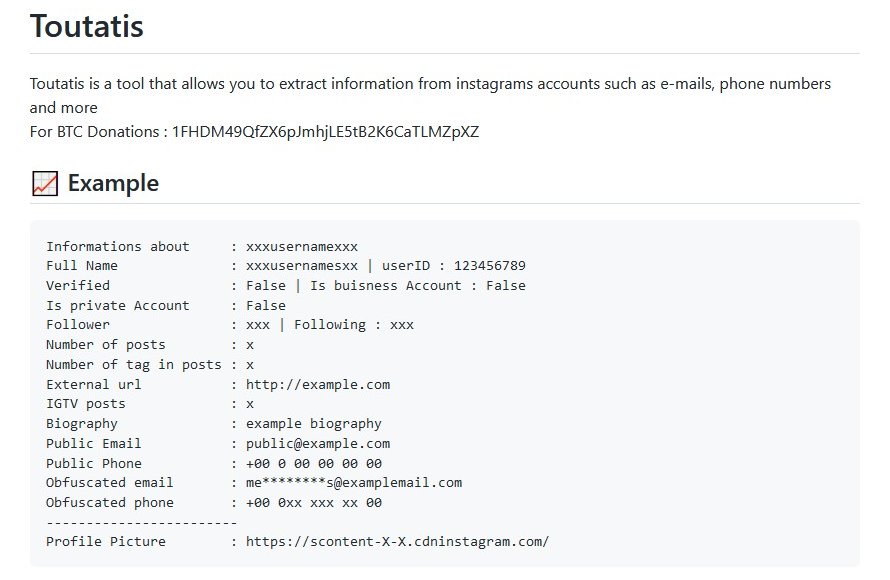
Task: Click the 'example biography' text
Action: coord(314,424)
